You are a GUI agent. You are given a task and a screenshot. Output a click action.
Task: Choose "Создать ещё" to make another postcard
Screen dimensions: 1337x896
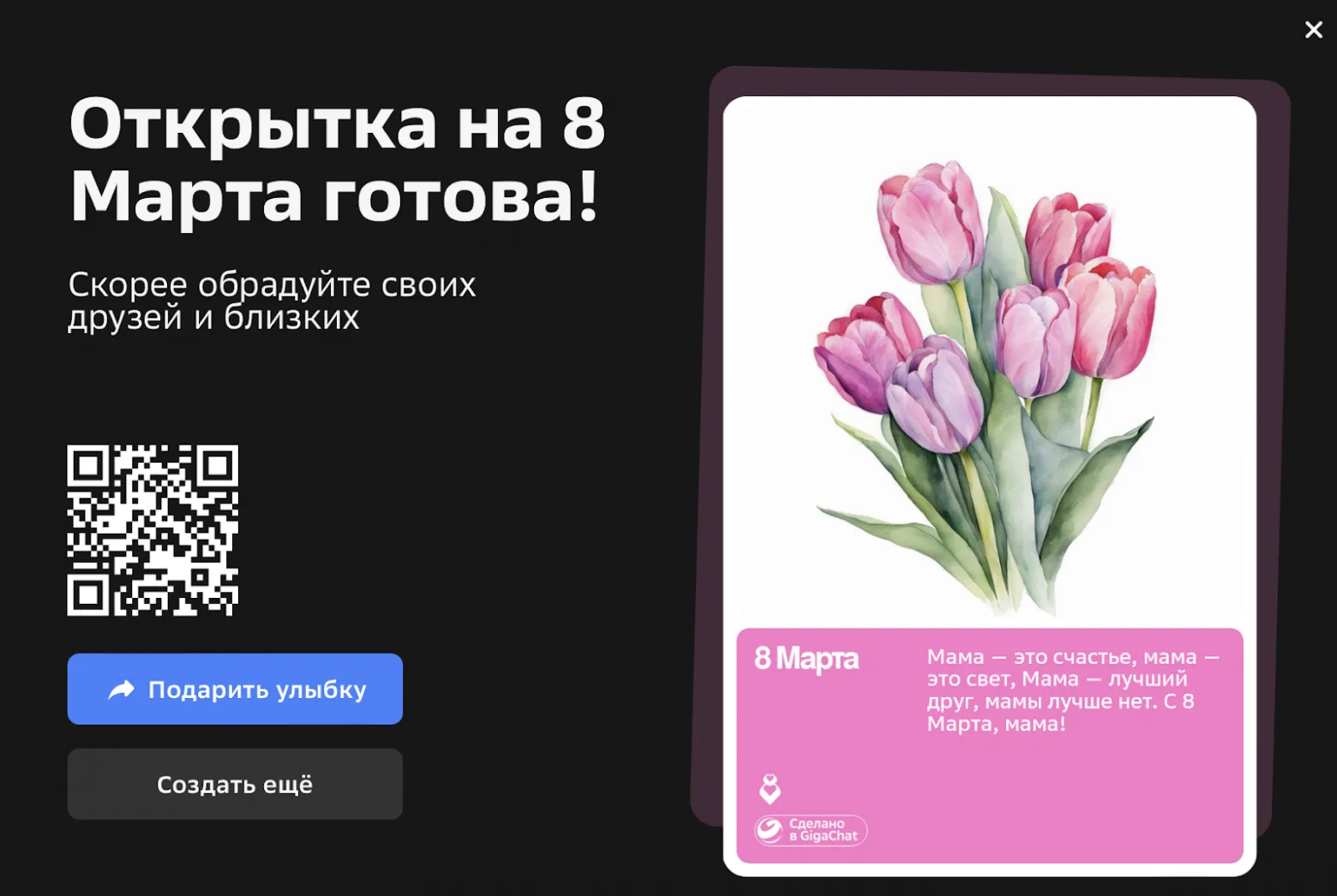(235, 784)
